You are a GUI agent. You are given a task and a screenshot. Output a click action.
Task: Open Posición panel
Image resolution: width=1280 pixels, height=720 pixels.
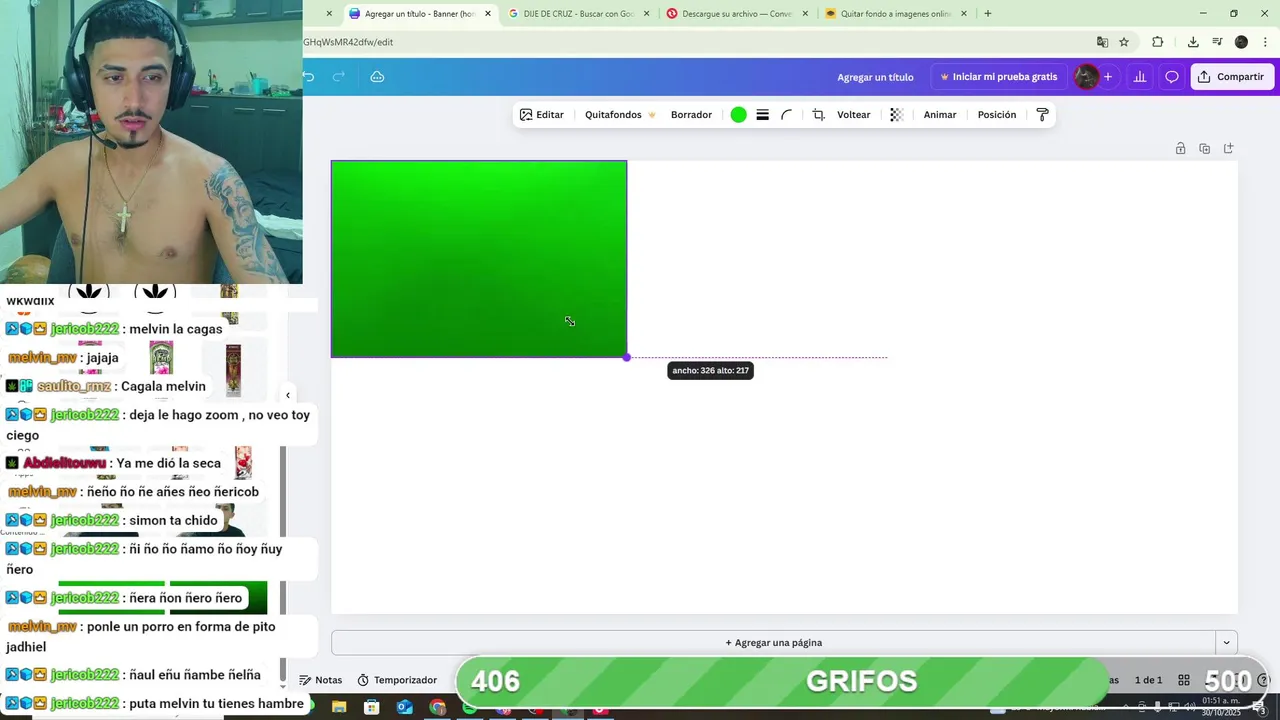(997, 115)
